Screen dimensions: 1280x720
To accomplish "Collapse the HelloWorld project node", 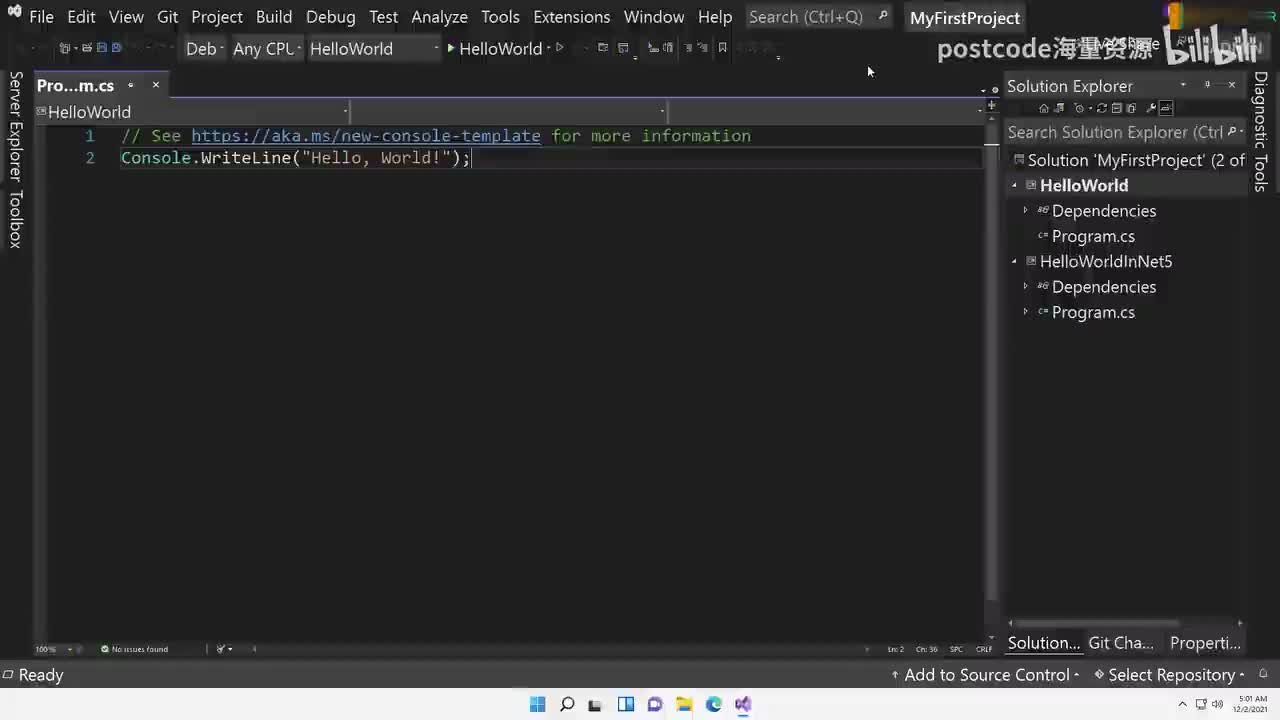I will coord(1014,185).
